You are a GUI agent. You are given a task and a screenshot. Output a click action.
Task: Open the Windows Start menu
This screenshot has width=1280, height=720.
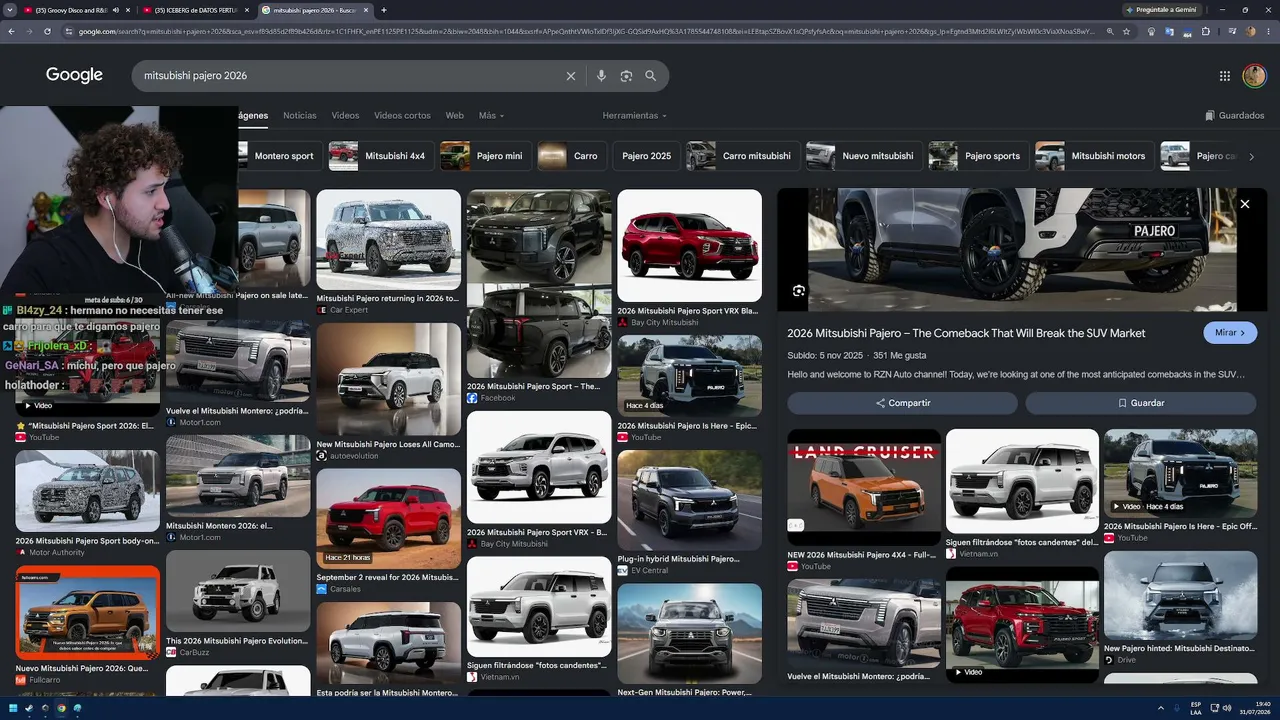(11, 708)
